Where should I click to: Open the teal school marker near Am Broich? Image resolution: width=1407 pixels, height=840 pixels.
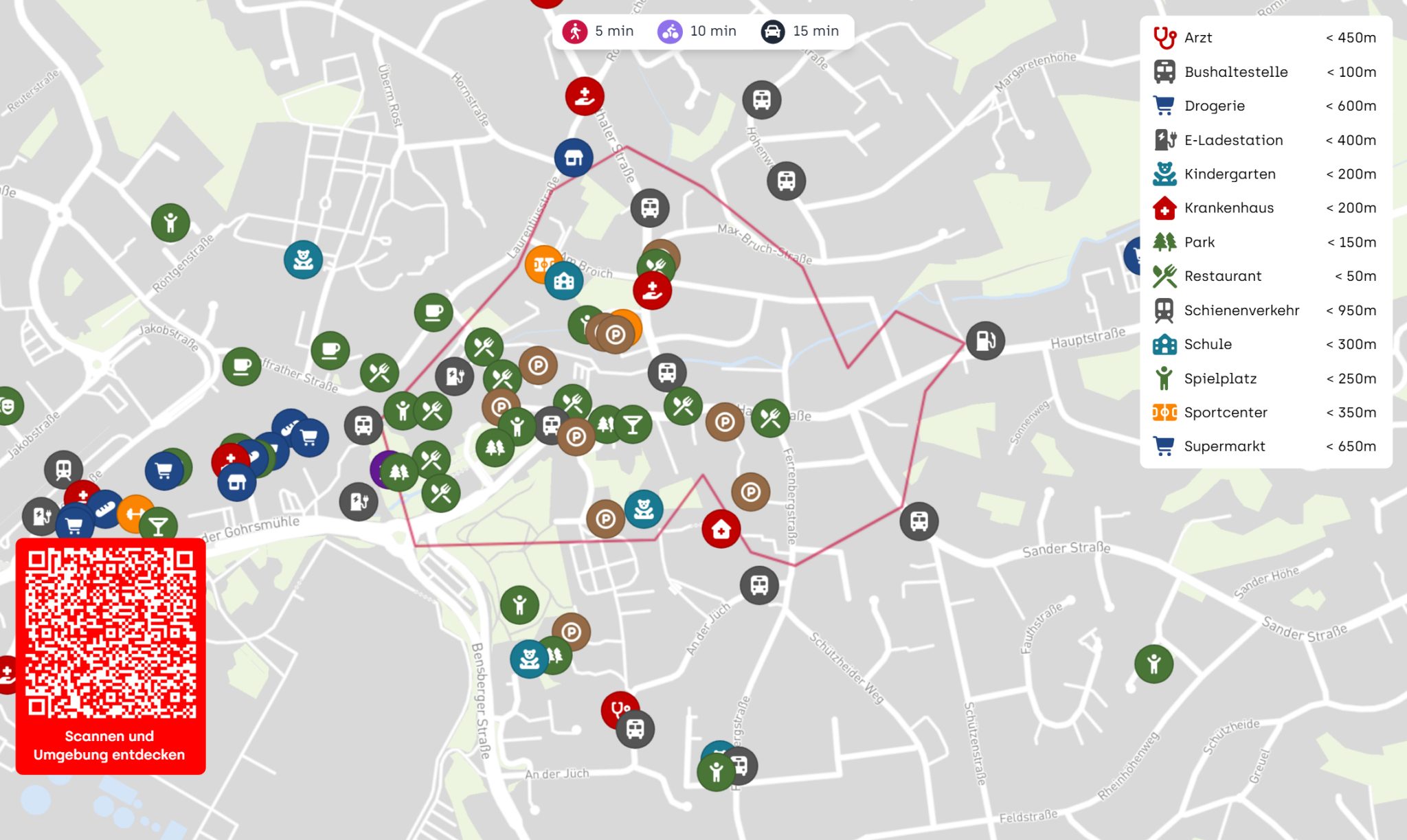[x=564, y=280]
